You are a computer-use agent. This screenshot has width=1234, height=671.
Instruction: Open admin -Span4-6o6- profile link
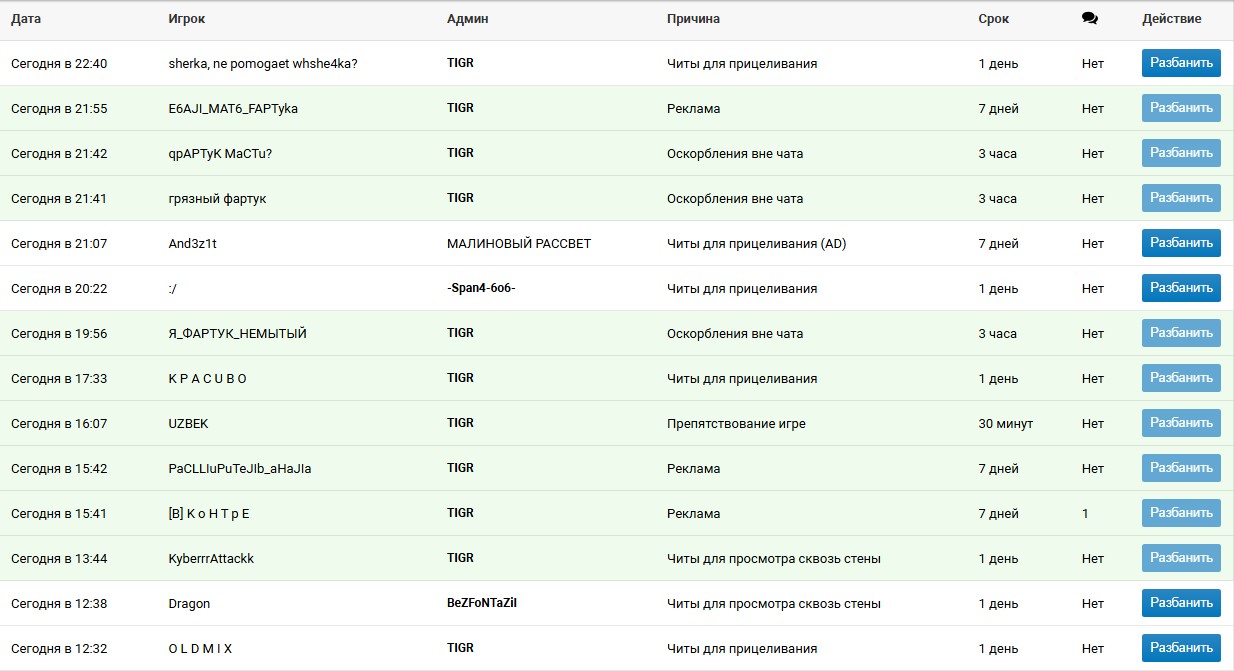(480, 288)
